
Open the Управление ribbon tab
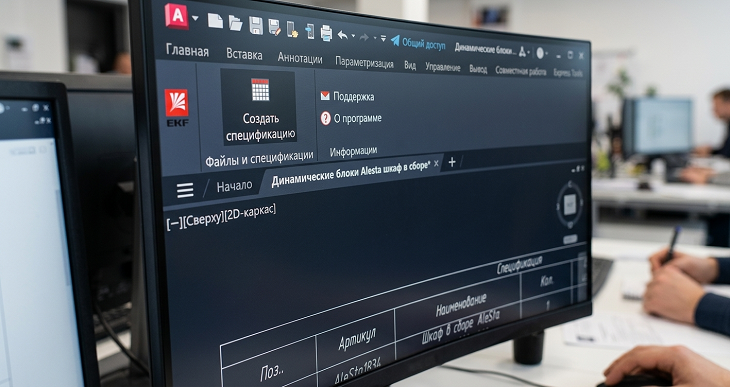tap(443, 68)
